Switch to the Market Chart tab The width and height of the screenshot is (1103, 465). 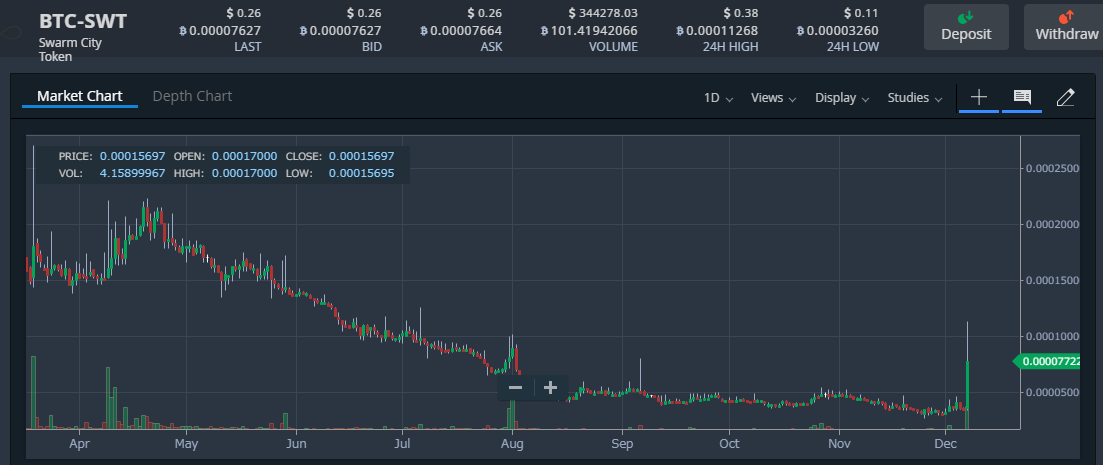coord(79,96)
